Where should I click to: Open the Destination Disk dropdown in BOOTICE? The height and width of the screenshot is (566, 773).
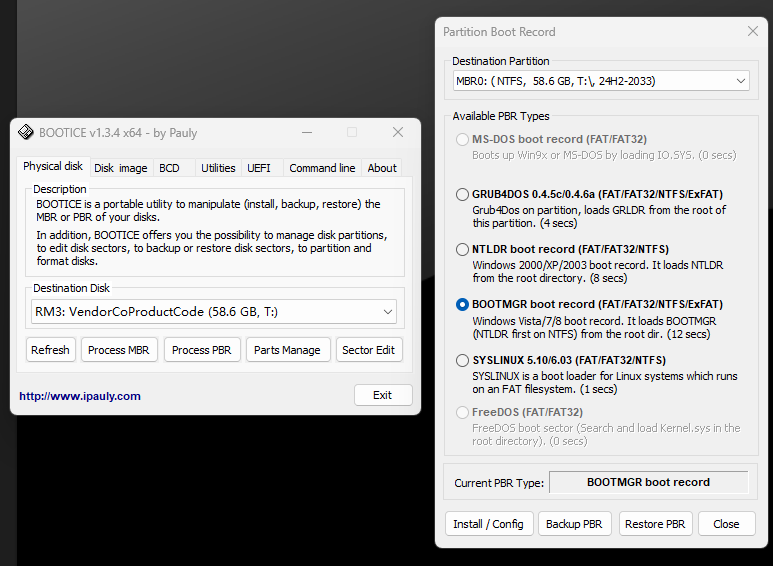[x=214, y=312]
